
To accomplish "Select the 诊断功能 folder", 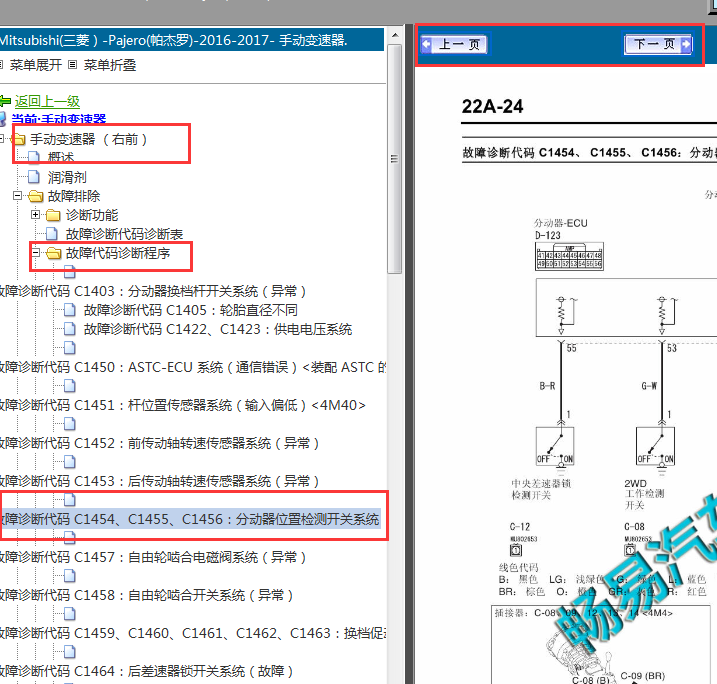I will tap(92, 215).
